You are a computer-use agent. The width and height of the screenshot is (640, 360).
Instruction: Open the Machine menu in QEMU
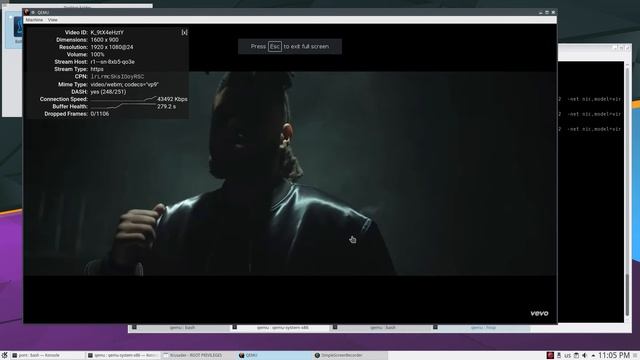pos(34,20)
